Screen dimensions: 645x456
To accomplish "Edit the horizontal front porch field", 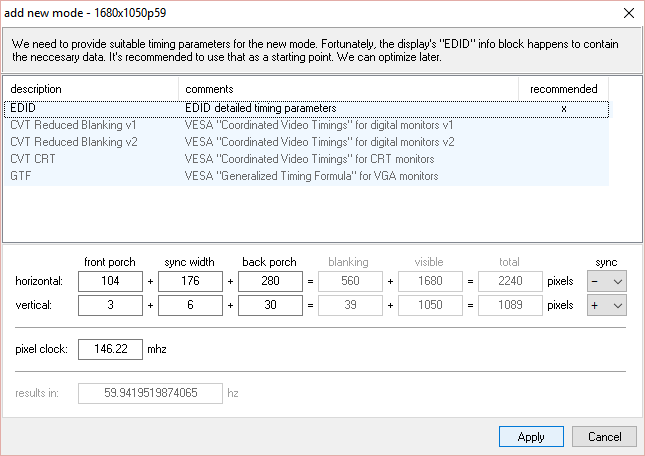I will pos(110,282).
